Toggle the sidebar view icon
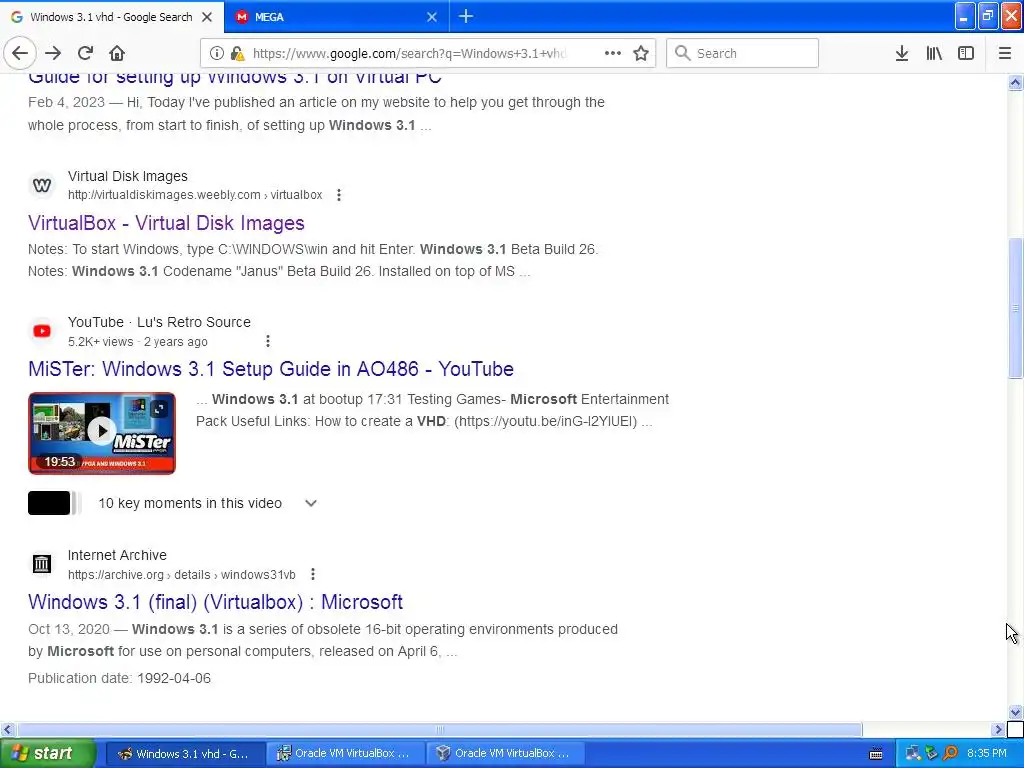This screenshot has width=1024, height=768. pyautogui.click(x=966, y=54)
